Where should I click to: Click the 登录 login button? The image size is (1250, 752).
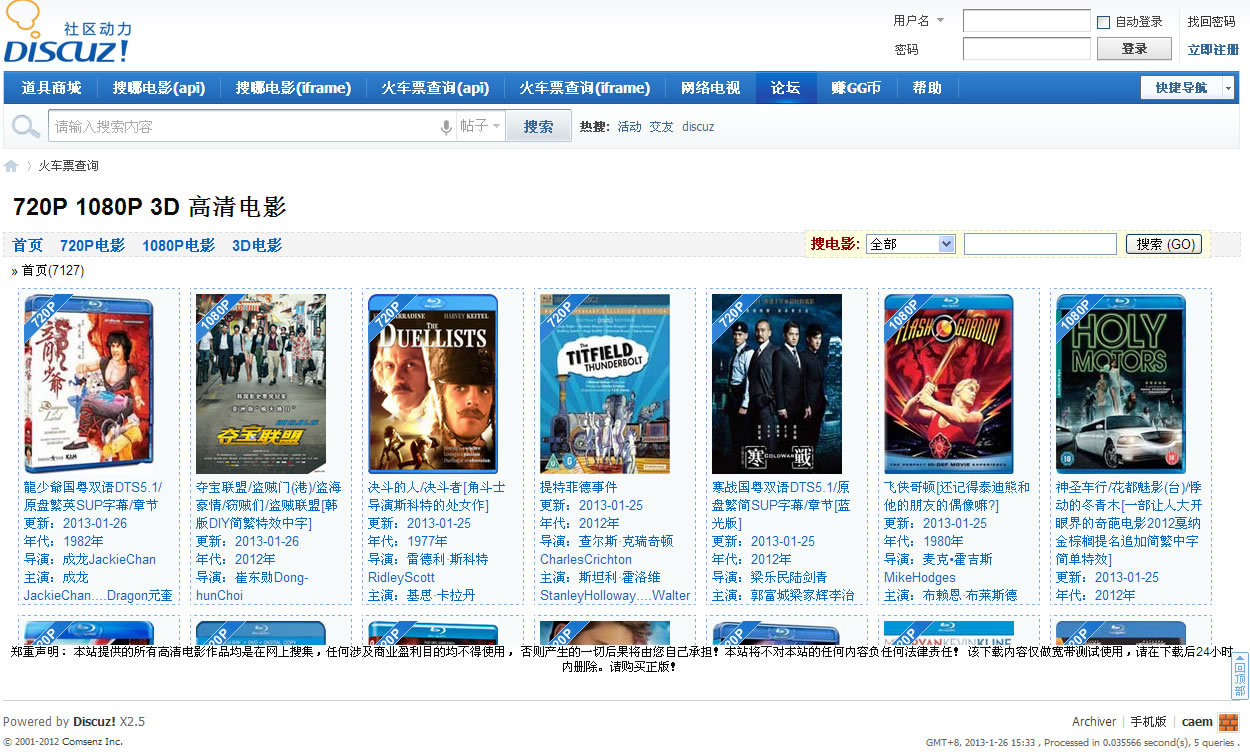[x=1134, y=49]
